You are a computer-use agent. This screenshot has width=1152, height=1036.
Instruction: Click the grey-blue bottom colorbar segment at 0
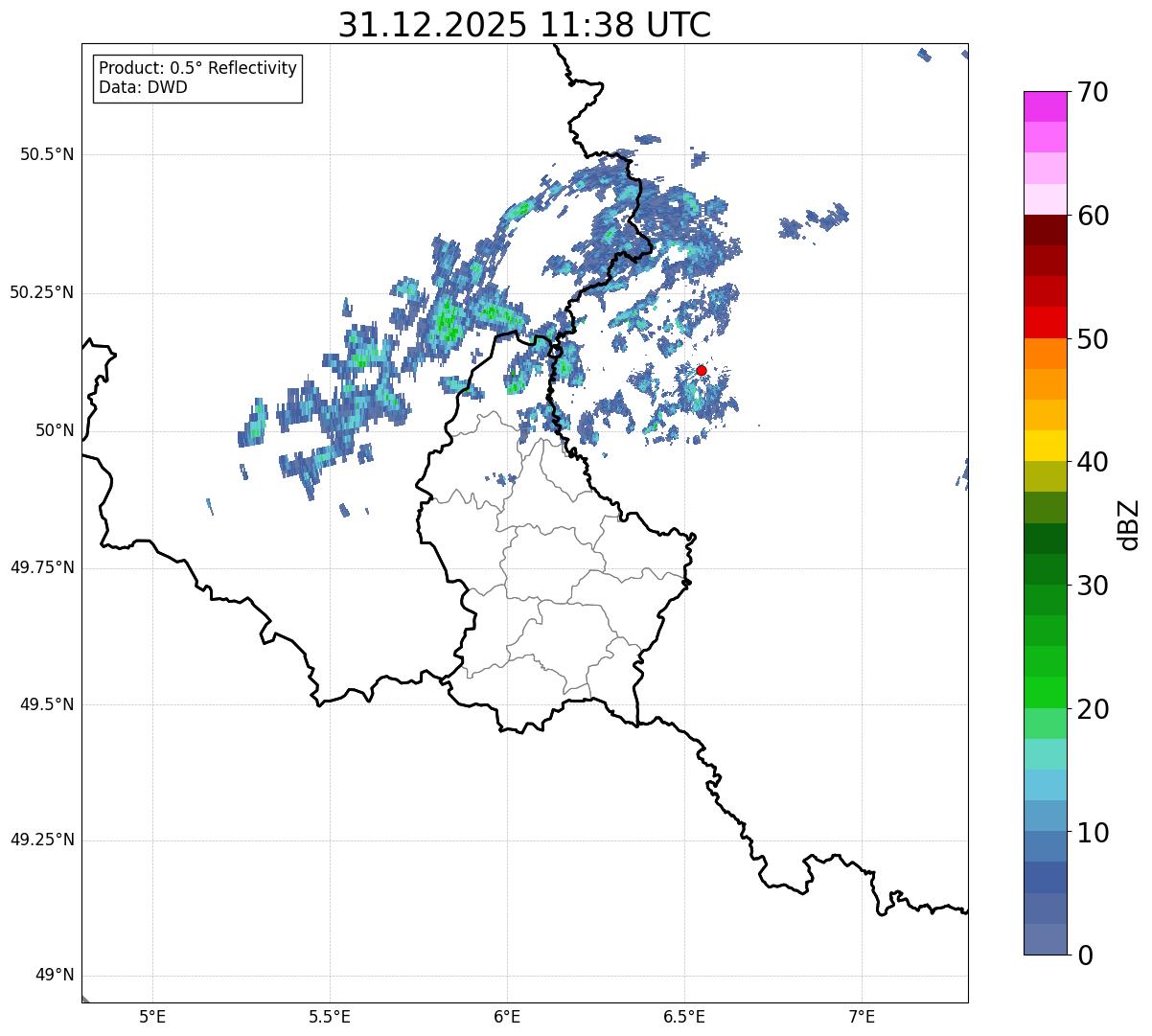point(1046,939)
